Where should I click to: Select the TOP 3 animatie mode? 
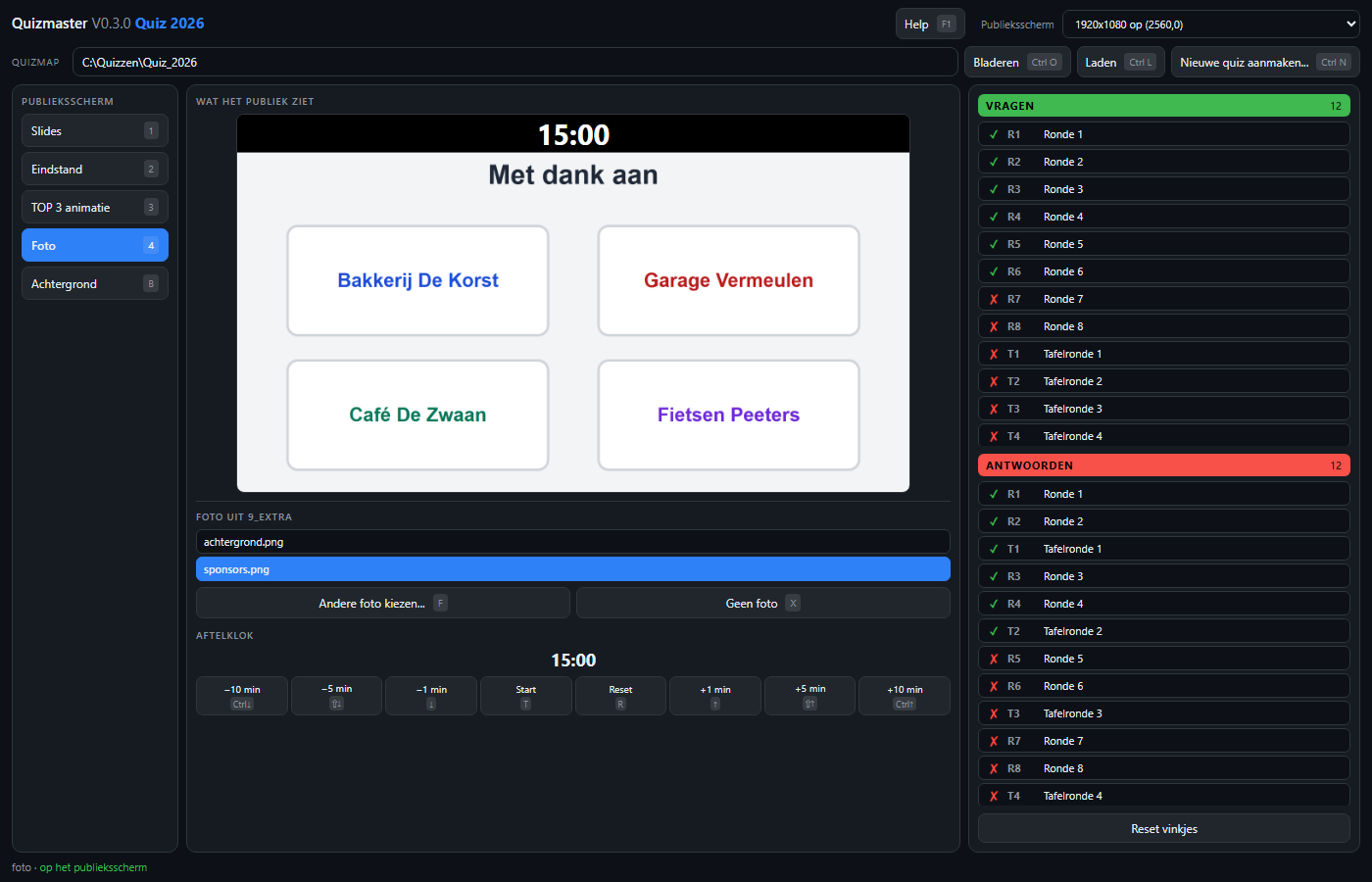95,207
